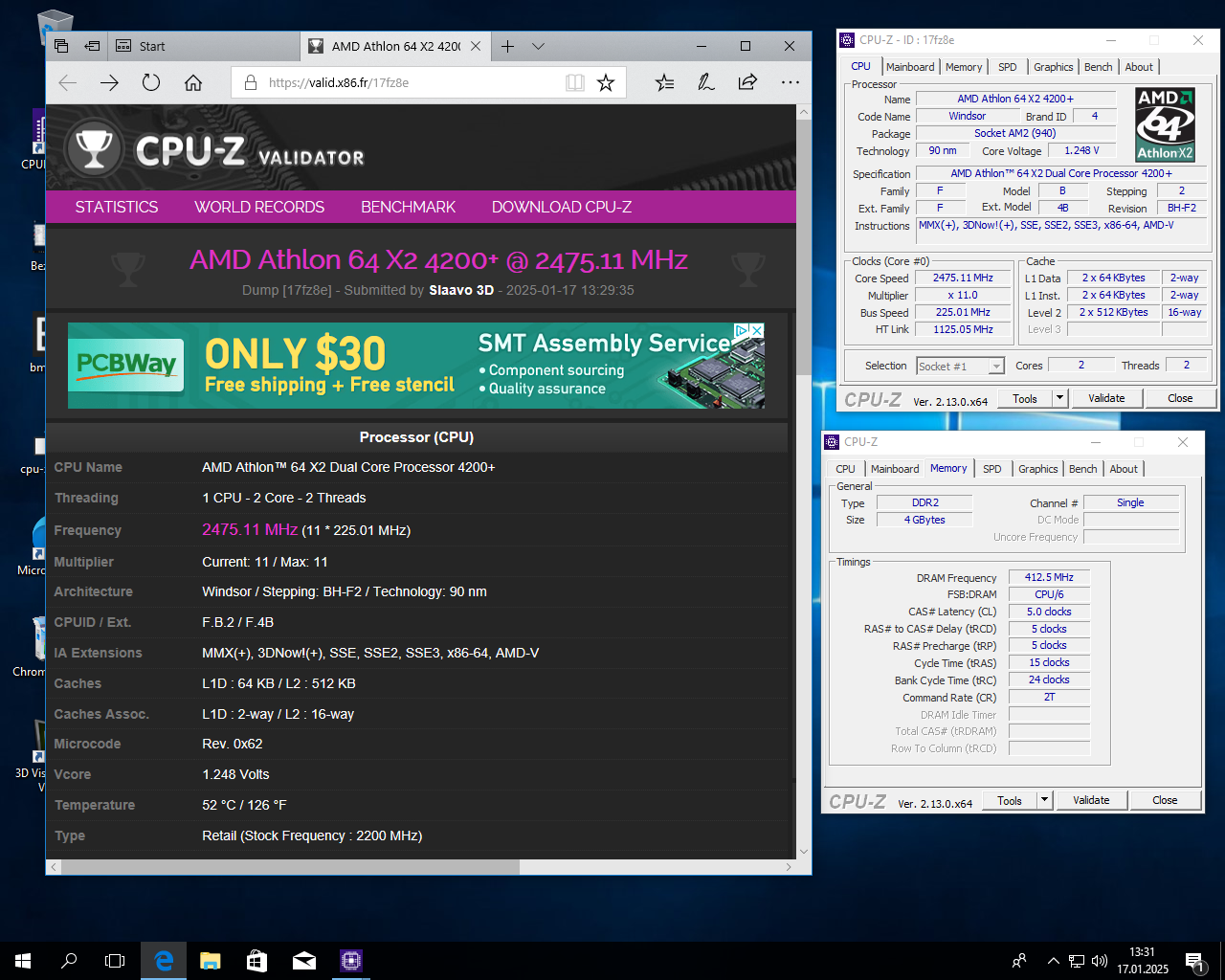Click the volume icon in system tray
Image resolution: width=1225 pixels, height=980 pixels.
tap(1100, 961)
